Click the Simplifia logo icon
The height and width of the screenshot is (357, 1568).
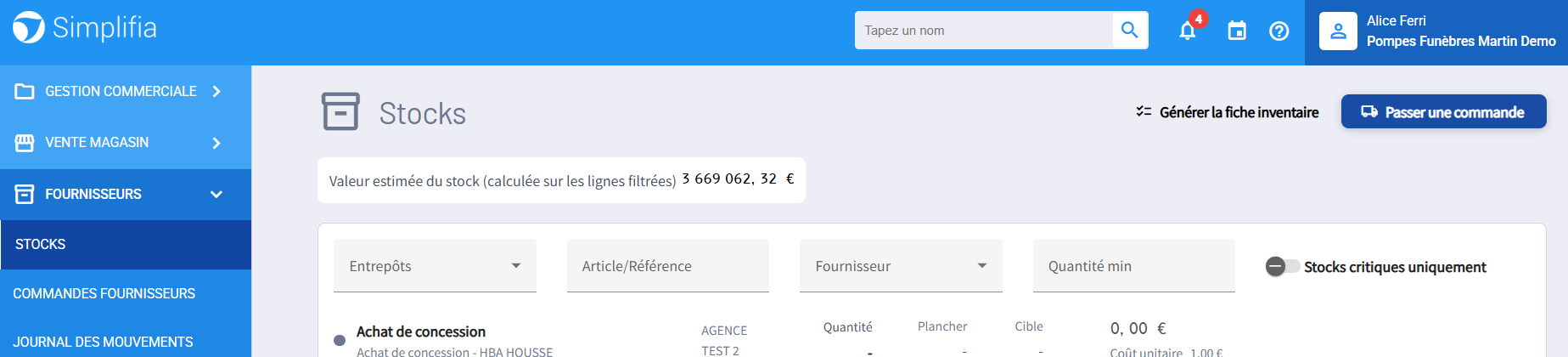point(29,27)
